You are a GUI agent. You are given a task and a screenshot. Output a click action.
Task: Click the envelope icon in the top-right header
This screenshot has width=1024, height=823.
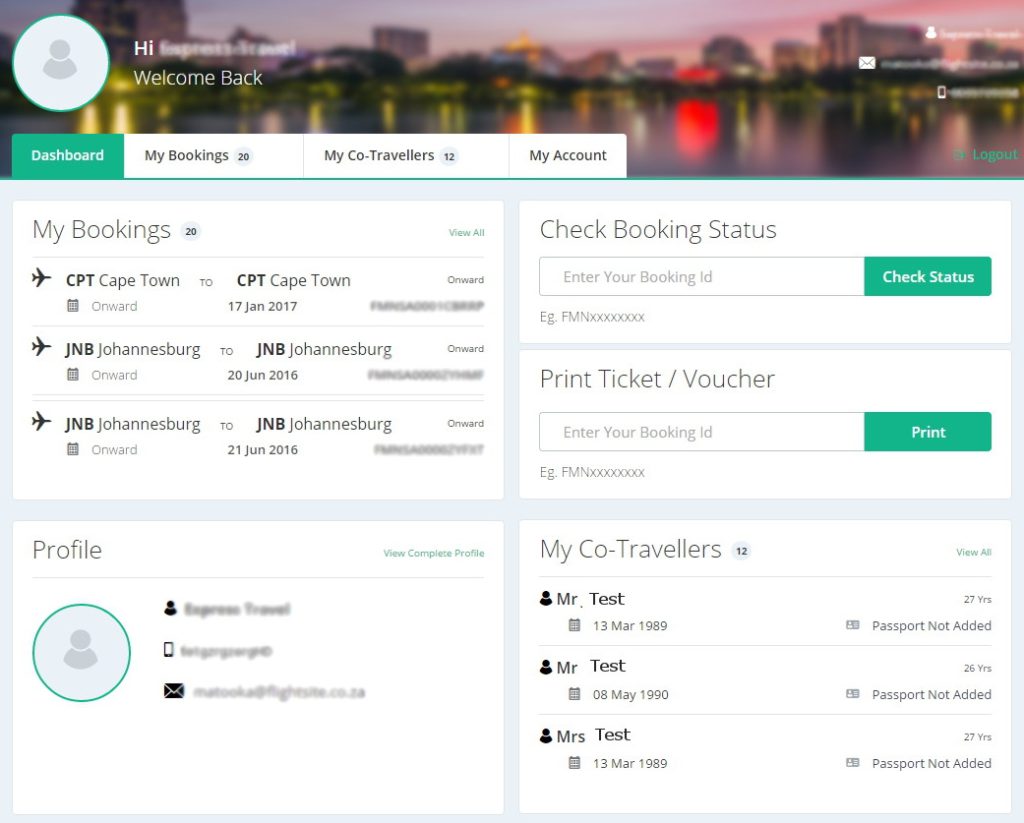coord(867,62)
